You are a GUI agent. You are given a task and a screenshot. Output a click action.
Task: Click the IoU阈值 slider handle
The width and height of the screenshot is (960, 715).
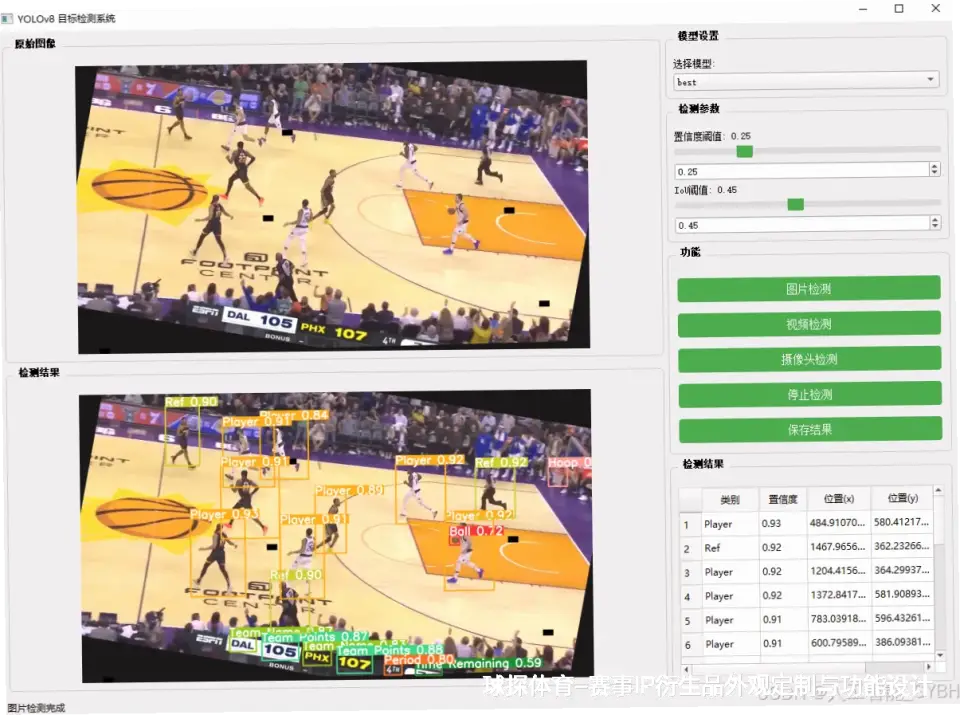point(795,204)
